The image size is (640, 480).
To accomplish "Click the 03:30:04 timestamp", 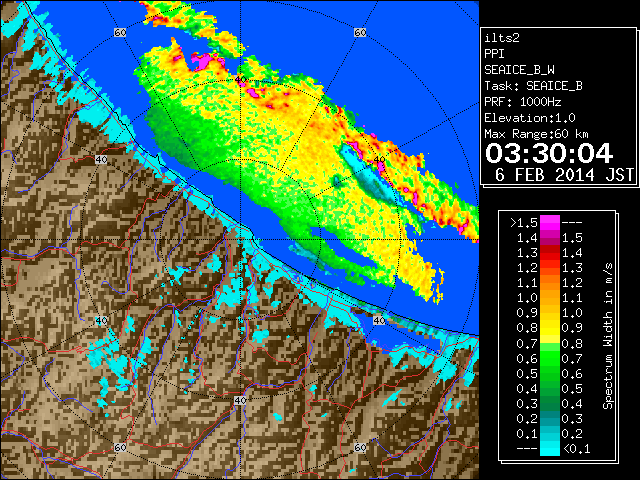I will (549, 153).
